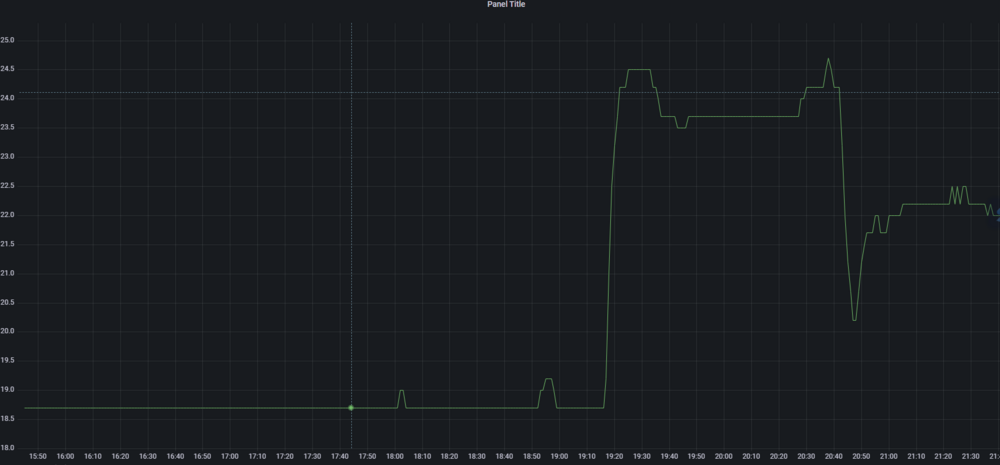Click the small bump at 18:02 on graph
1000x465 pixels.
(401, 391)
